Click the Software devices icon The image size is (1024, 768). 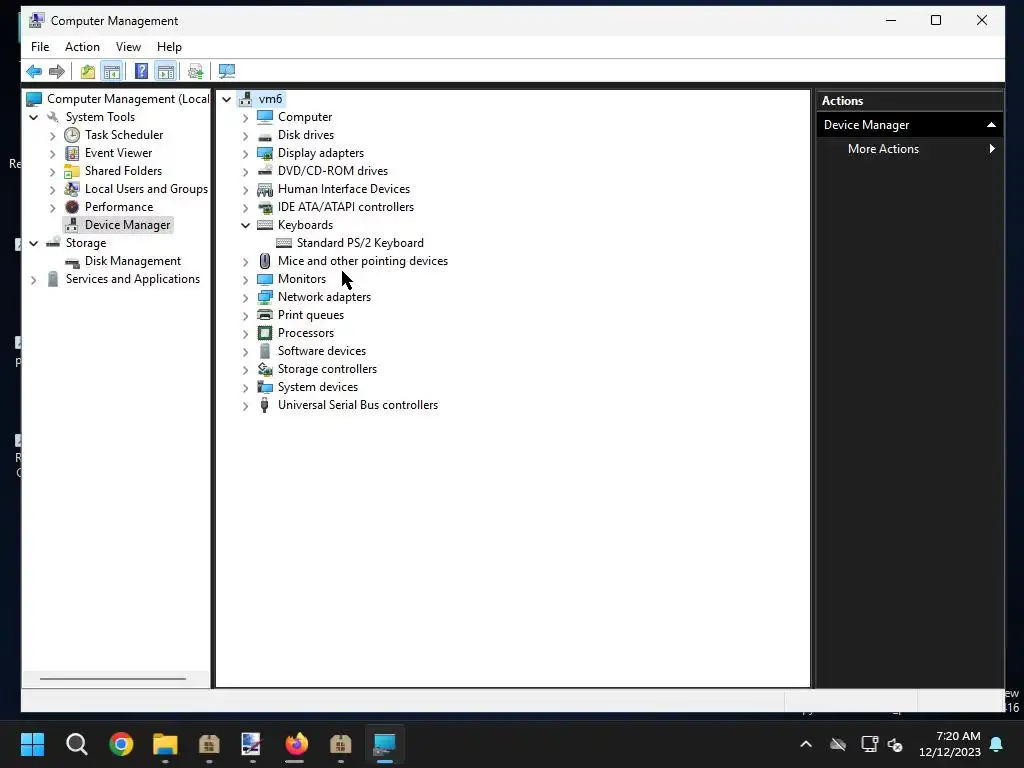coord(264,351)
